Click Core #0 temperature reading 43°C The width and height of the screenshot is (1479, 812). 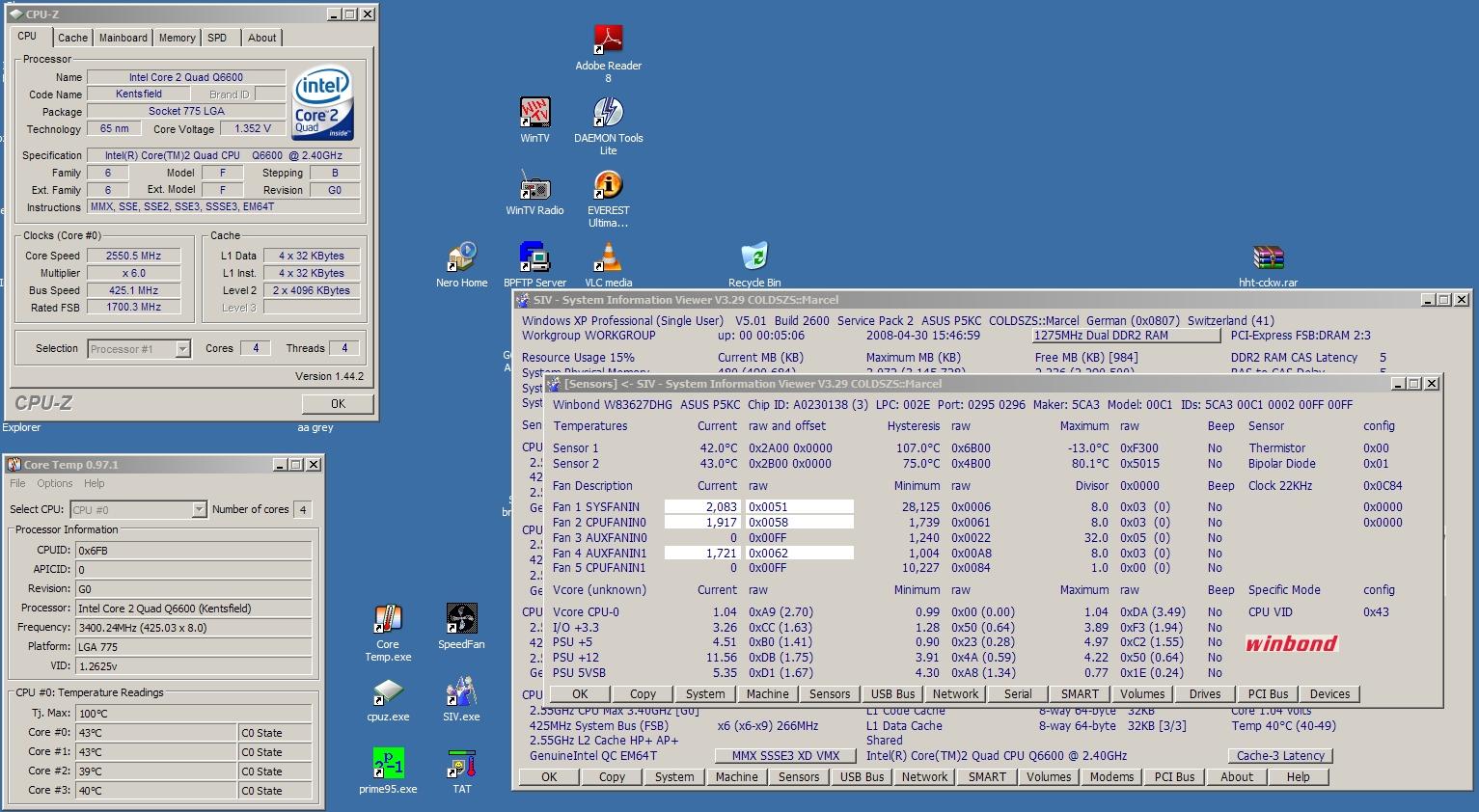(x=155, y=733)
